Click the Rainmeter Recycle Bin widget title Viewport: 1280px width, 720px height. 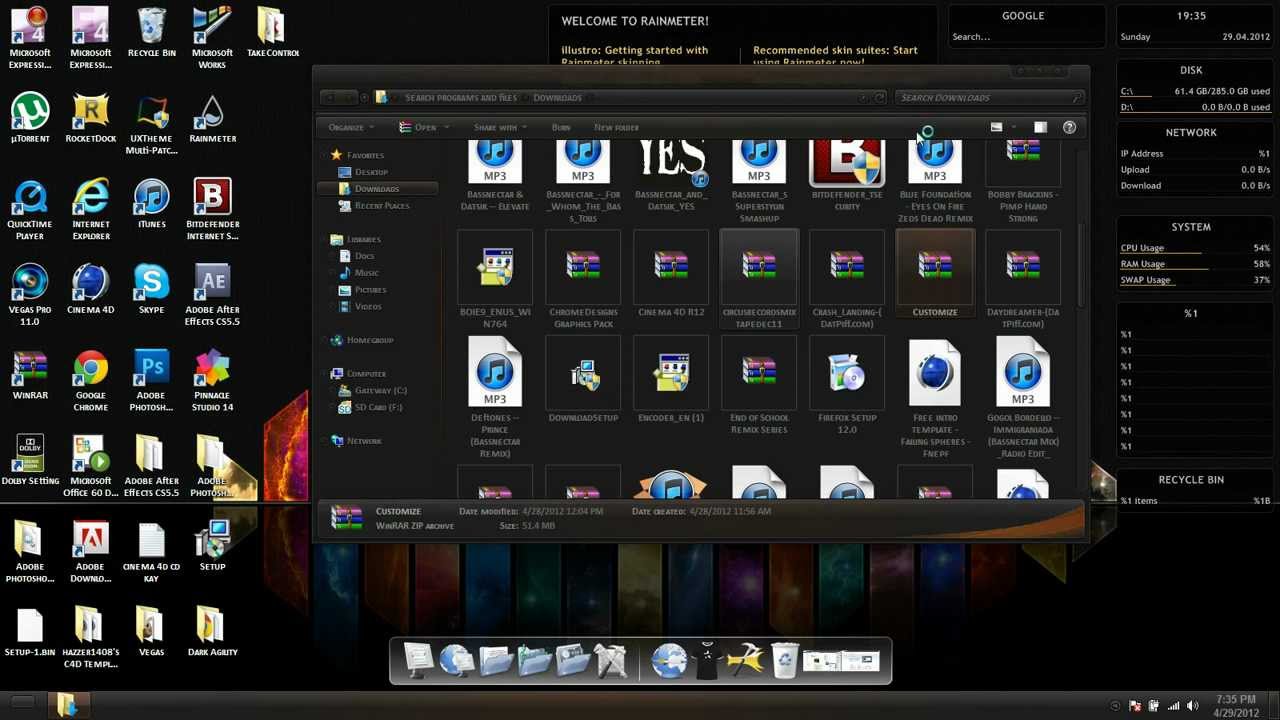[1191, 479]
